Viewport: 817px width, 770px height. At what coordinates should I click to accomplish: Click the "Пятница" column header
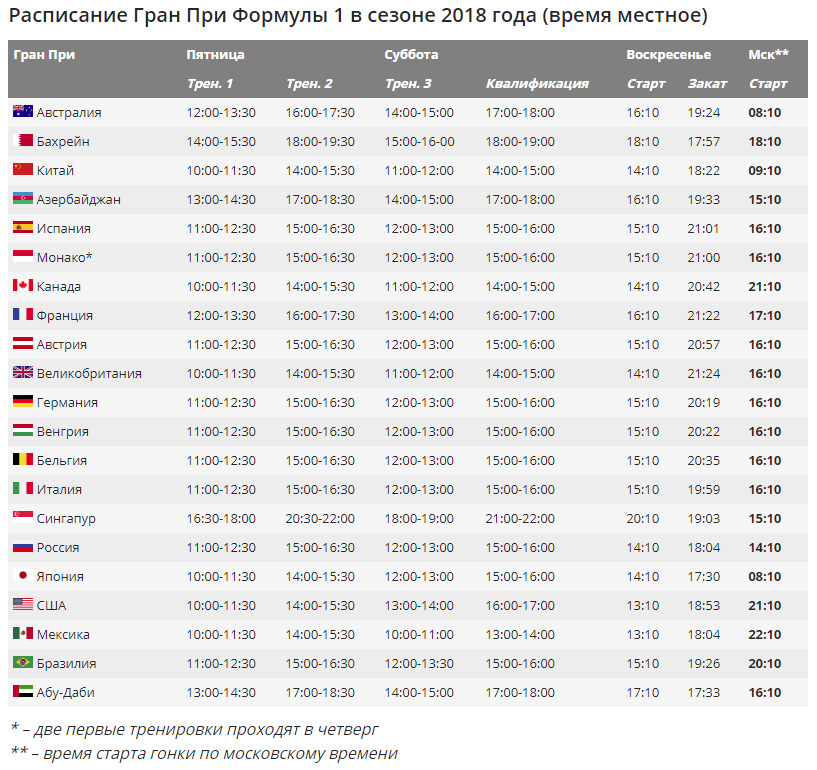pyautogui.click(x=216, y=55)
